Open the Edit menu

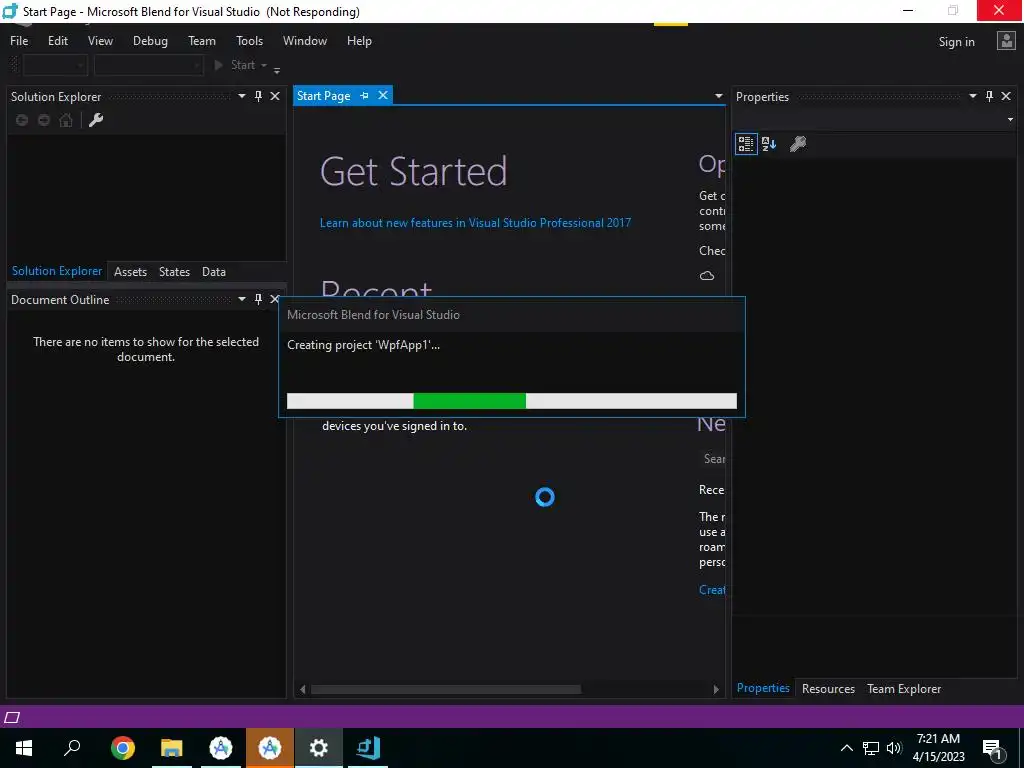[x=57, y=40]
